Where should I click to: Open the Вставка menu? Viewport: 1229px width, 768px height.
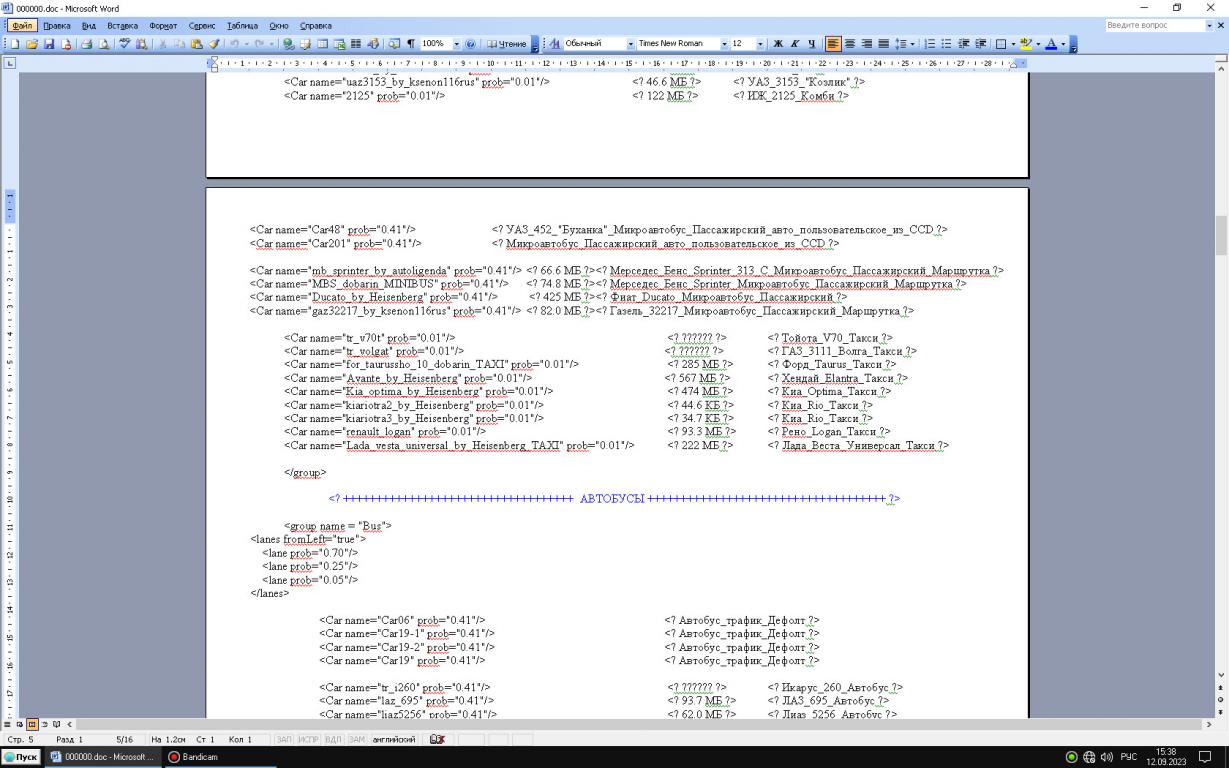[122, 25]
